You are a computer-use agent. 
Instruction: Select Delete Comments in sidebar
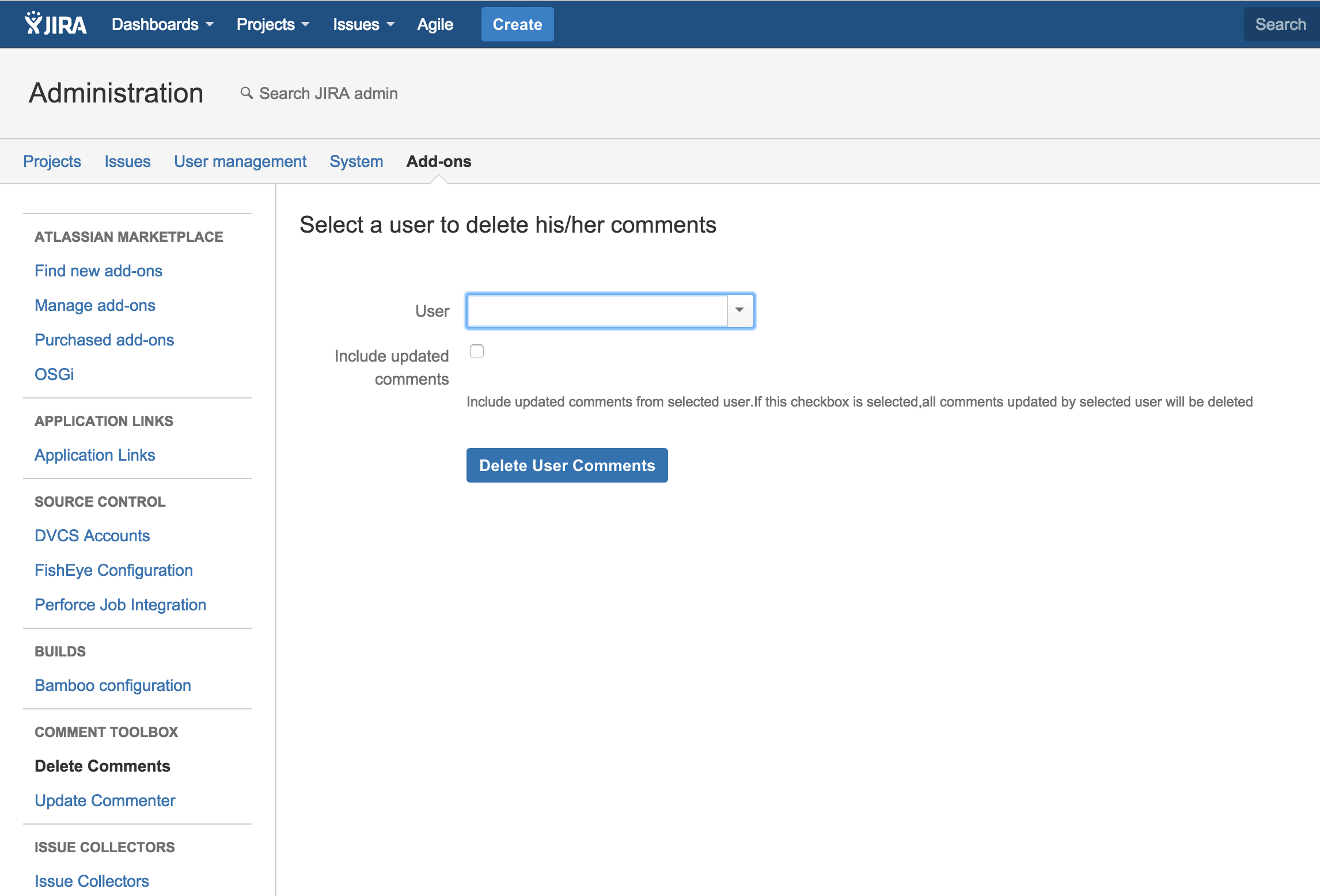[x=103, y=766]
